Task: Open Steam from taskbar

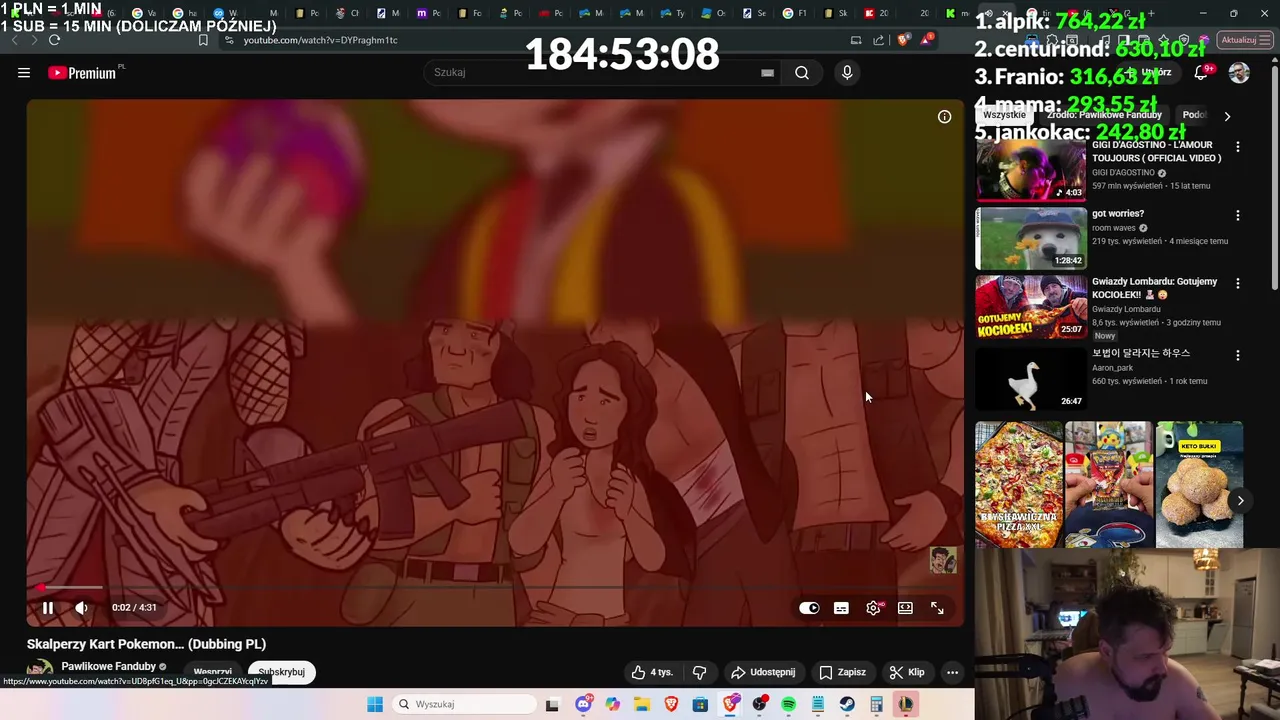Action: (x=847, y=704)
